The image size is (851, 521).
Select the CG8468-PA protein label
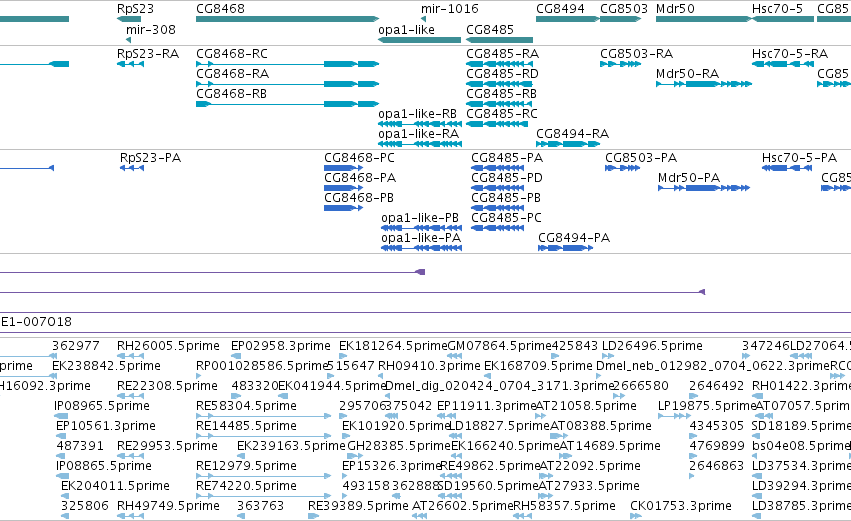(360, 178)
